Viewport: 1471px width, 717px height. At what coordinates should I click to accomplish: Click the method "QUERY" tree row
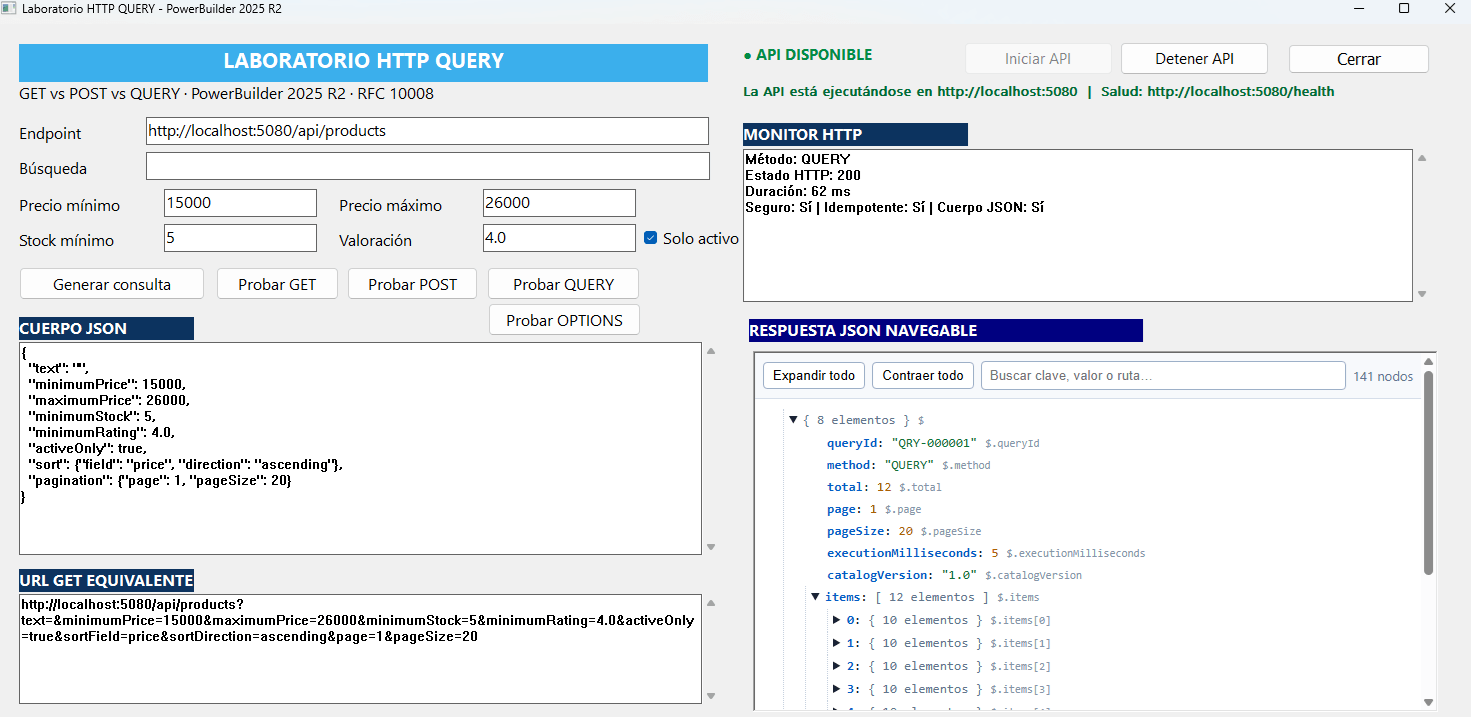[908, 465]
